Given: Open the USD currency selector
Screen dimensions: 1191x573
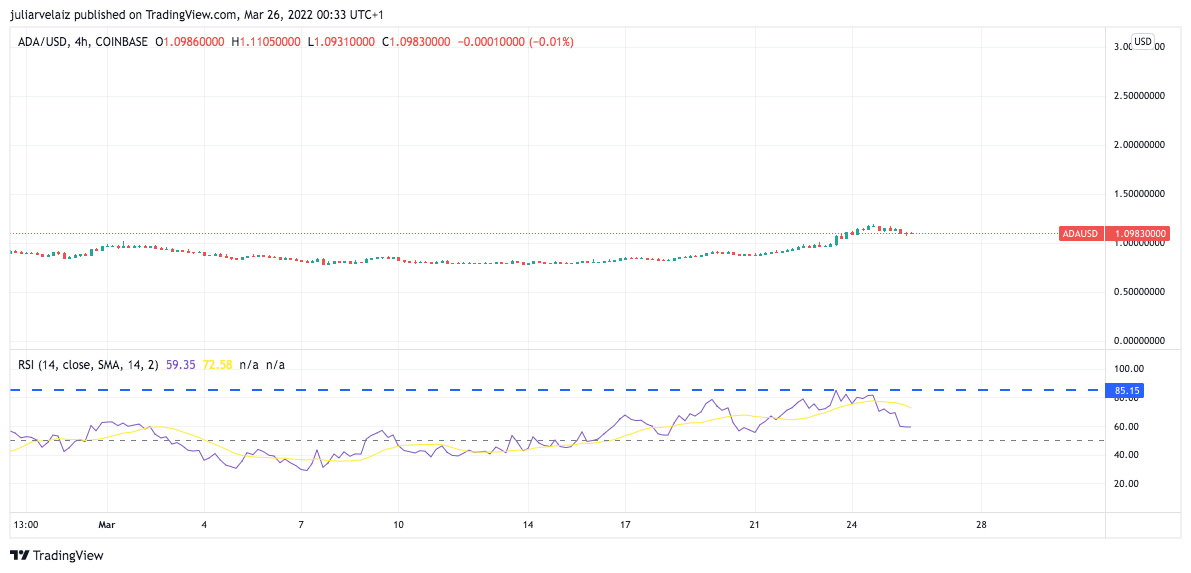Looking at the screenshot, I should tap(1142, 42).
